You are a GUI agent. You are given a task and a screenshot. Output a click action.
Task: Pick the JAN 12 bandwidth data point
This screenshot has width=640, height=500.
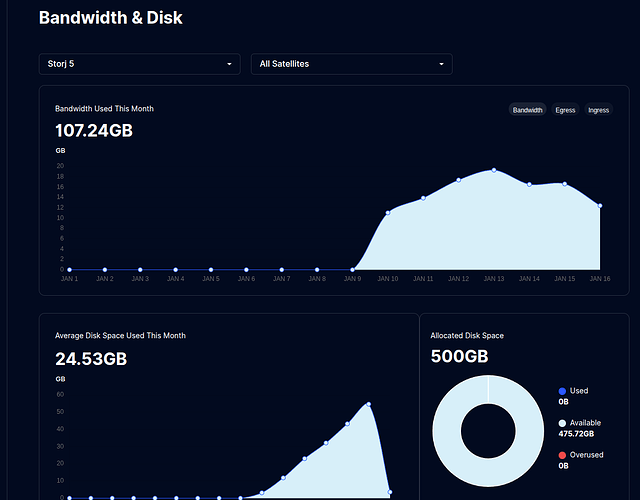point(459,180)
